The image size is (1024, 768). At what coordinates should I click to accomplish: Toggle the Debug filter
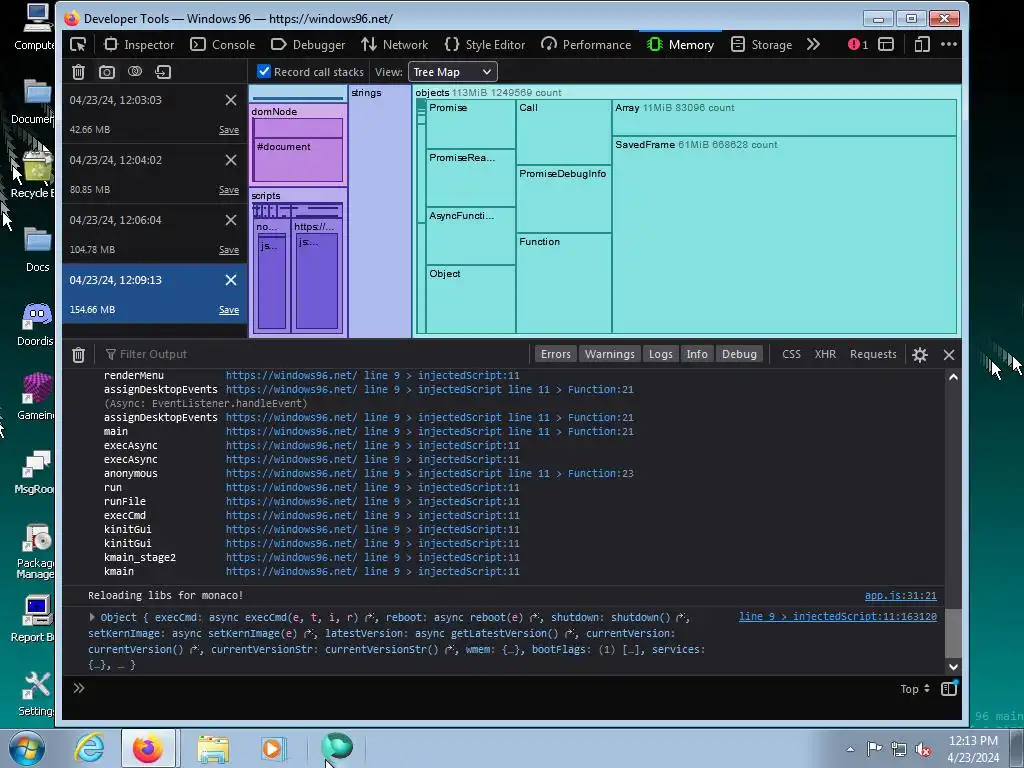coord(739,354)
